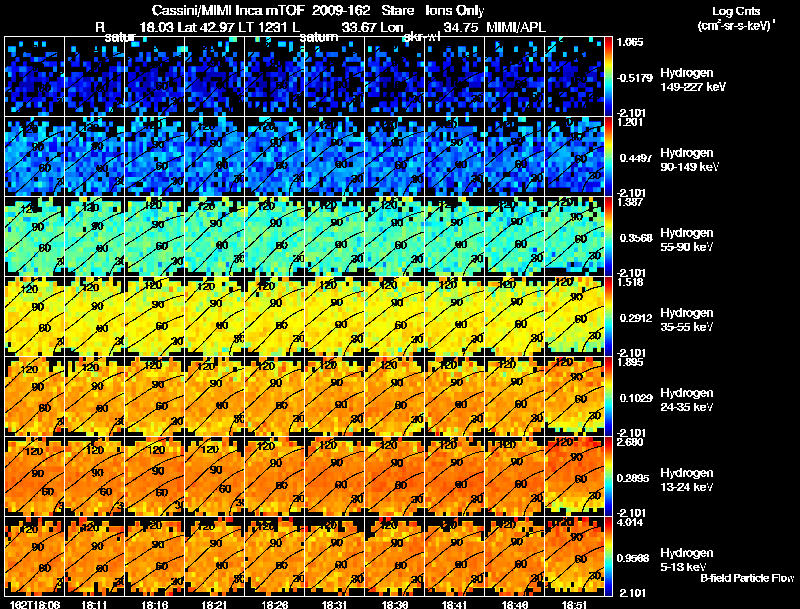Click the colorbar midpoint value '0.1029'
The height and width of the screenshot is (609, 800).
tap(636, 398)
